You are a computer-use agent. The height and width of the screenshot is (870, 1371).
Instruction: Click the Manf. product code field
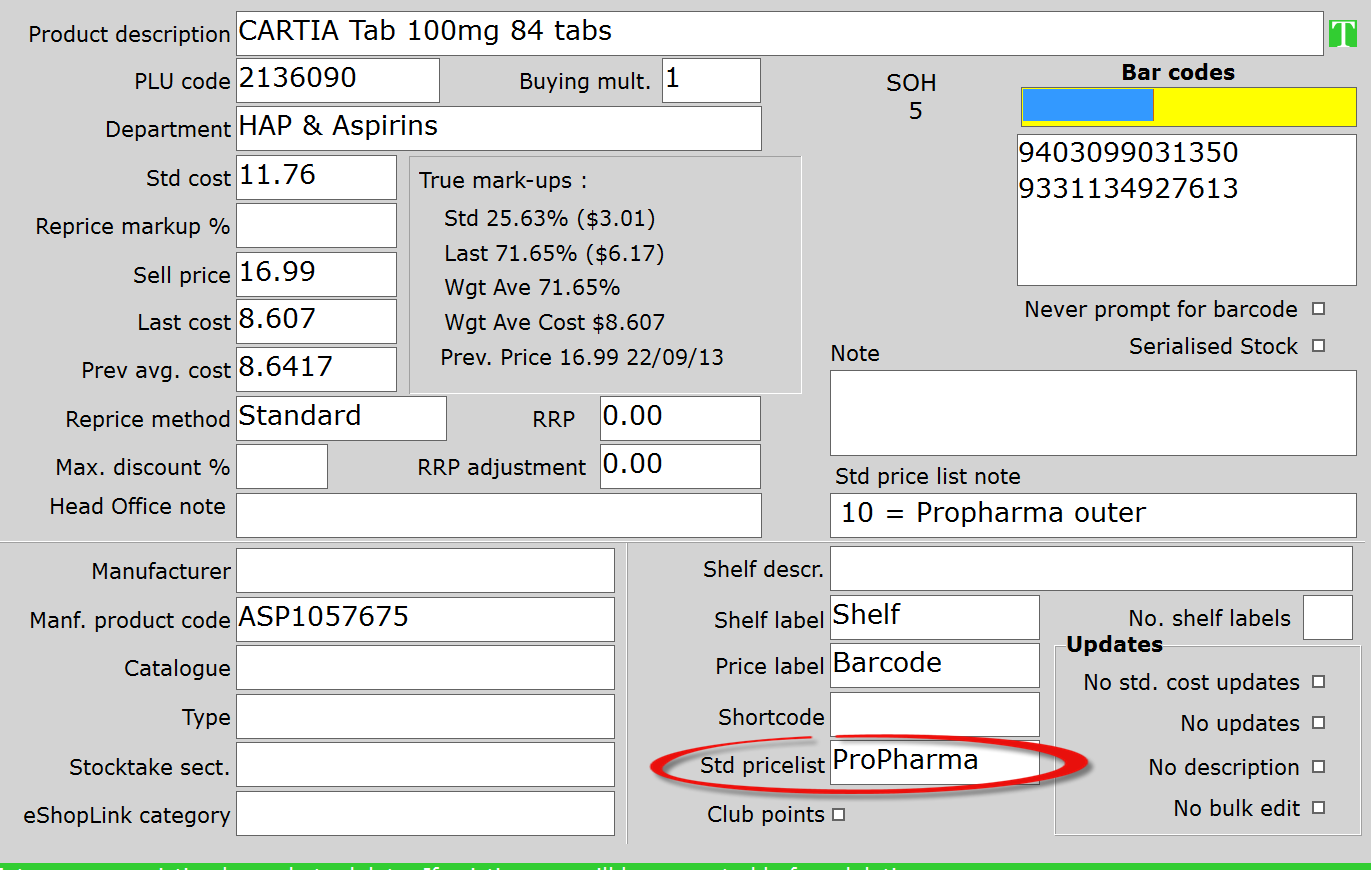[x=425, y=619]
